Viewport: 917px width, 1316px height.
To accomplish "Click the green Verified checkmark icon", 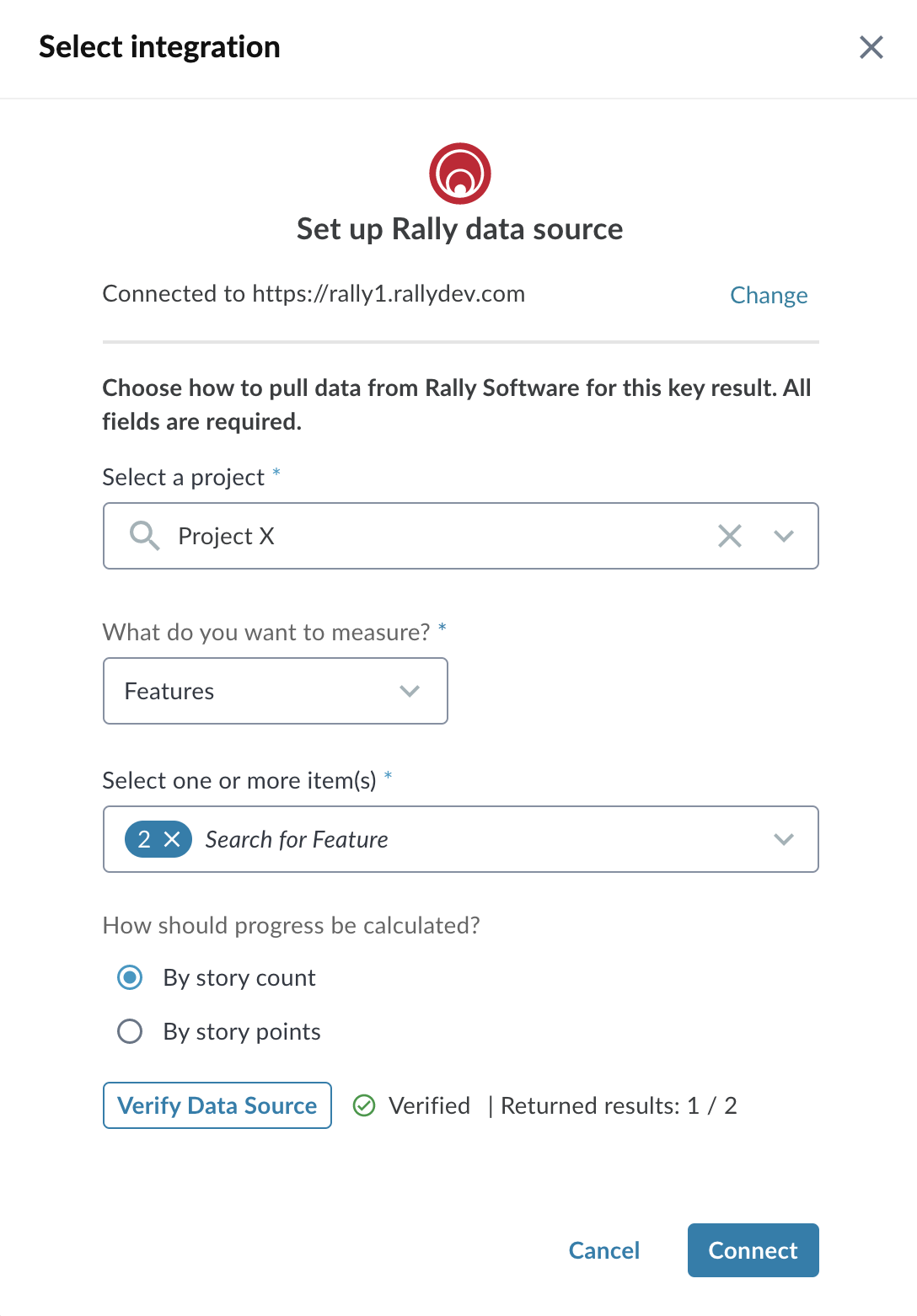I will tap(364, 1105).
